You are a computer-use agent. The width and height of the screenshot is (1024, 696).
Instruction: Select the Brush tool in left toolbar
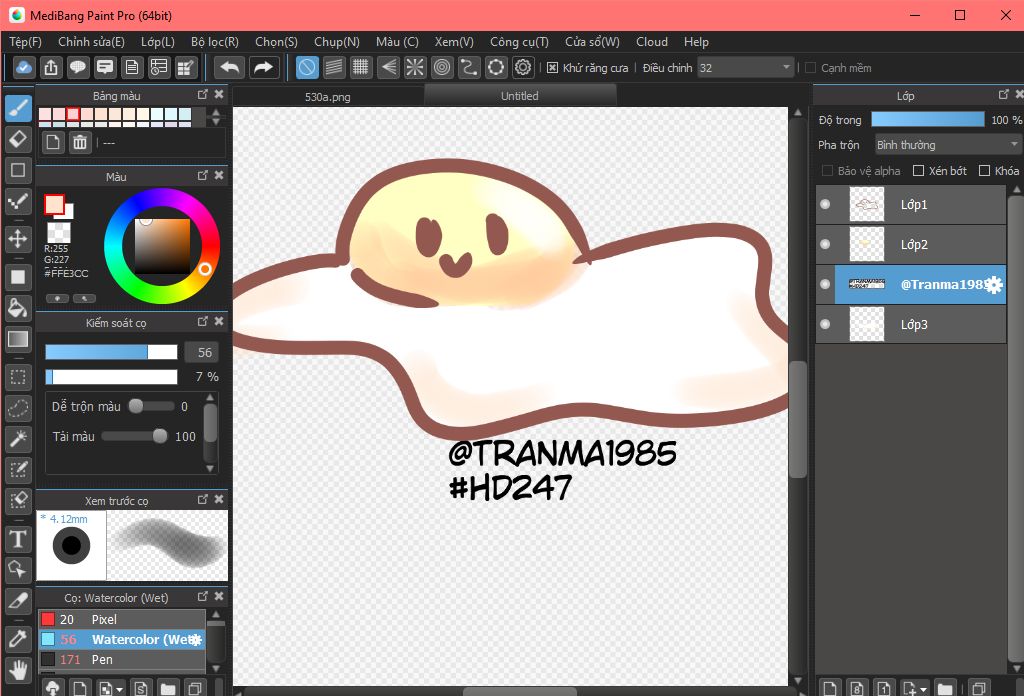tap(18, 108)
